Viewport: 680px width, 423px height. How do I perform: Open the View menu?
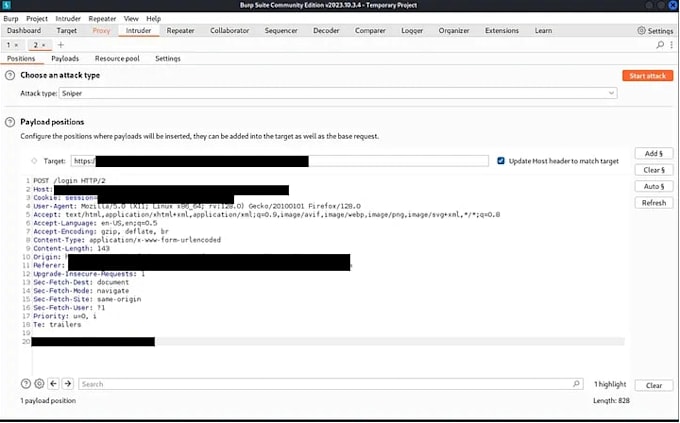click(131, 19)
